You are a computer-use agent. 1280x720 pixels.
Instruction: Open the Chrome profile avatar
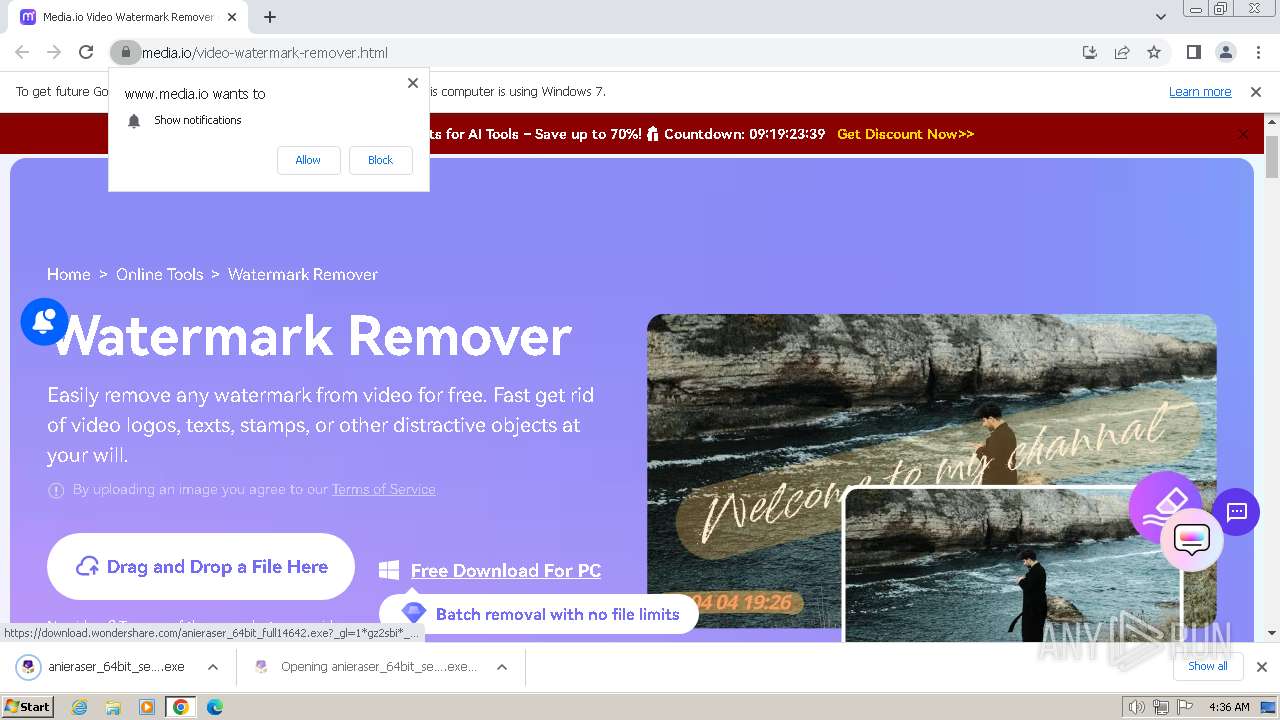[1225, 53]
